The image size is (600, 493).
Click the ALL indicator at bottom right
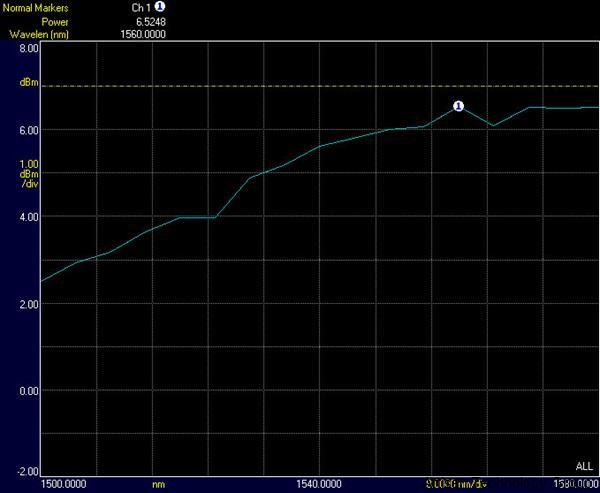pos(584,466)
